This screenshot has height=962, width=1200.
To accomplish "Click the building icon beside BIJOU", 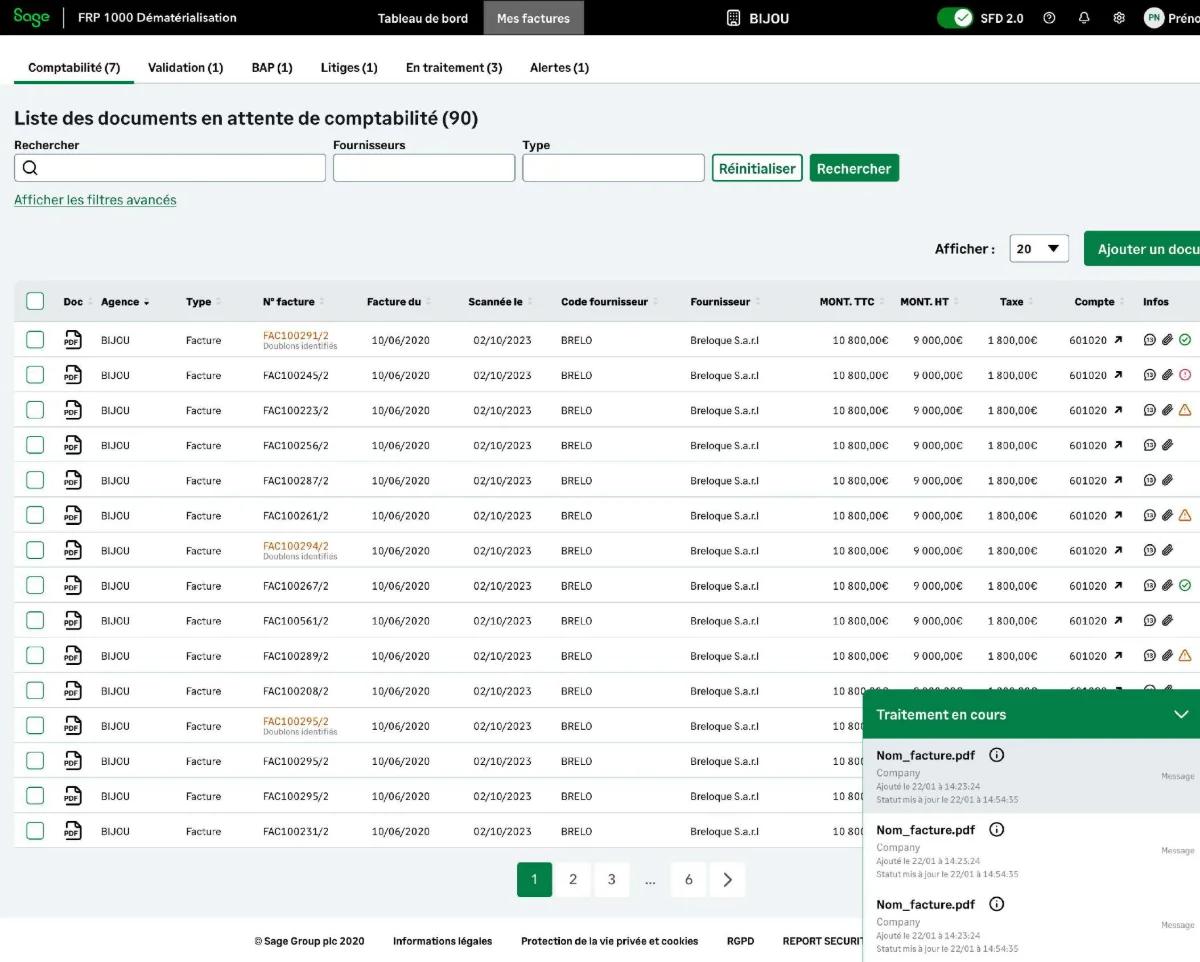I will pos(733,18).
